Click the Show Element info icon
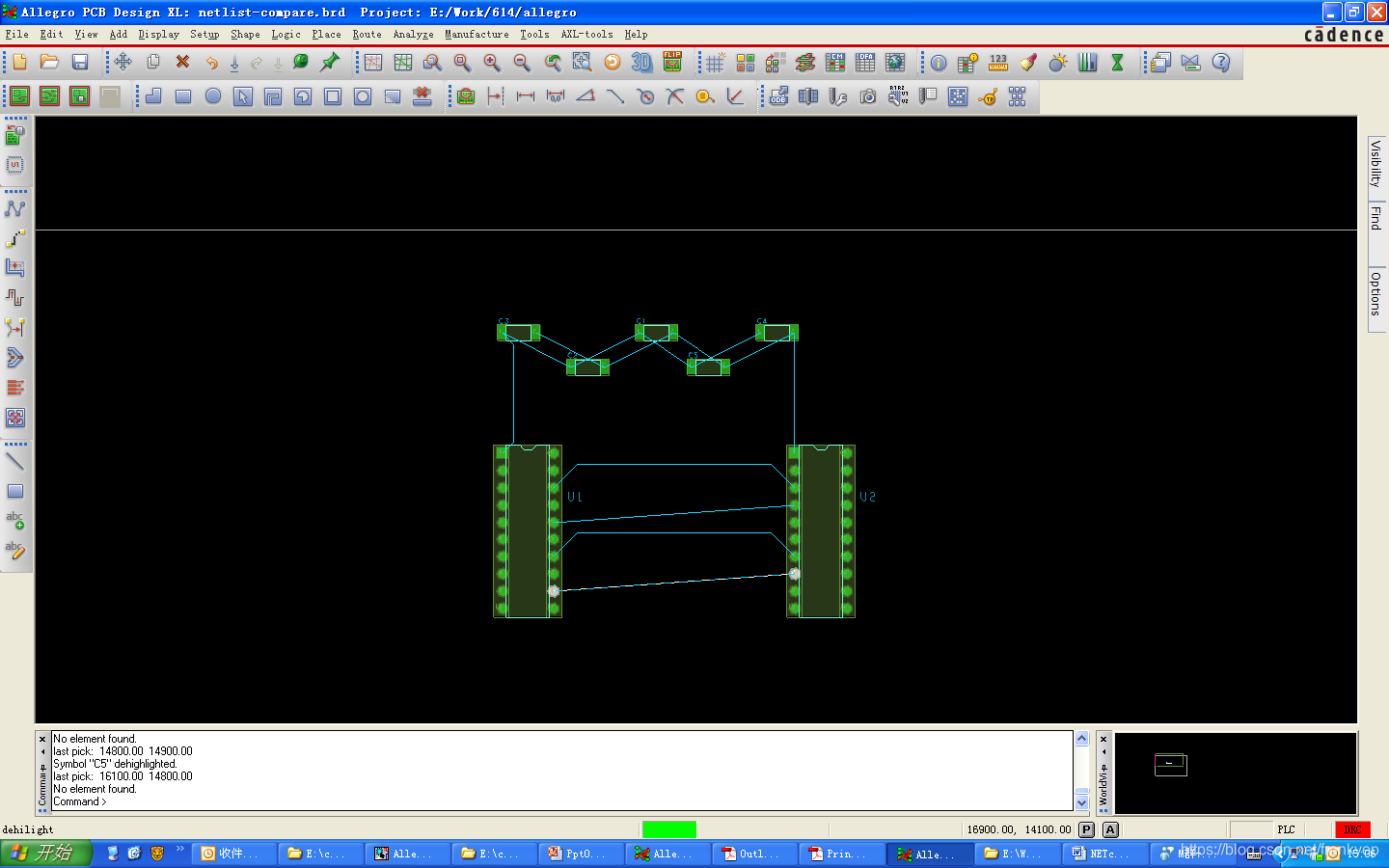1389x868 pixels. click(x=939, y=63)
